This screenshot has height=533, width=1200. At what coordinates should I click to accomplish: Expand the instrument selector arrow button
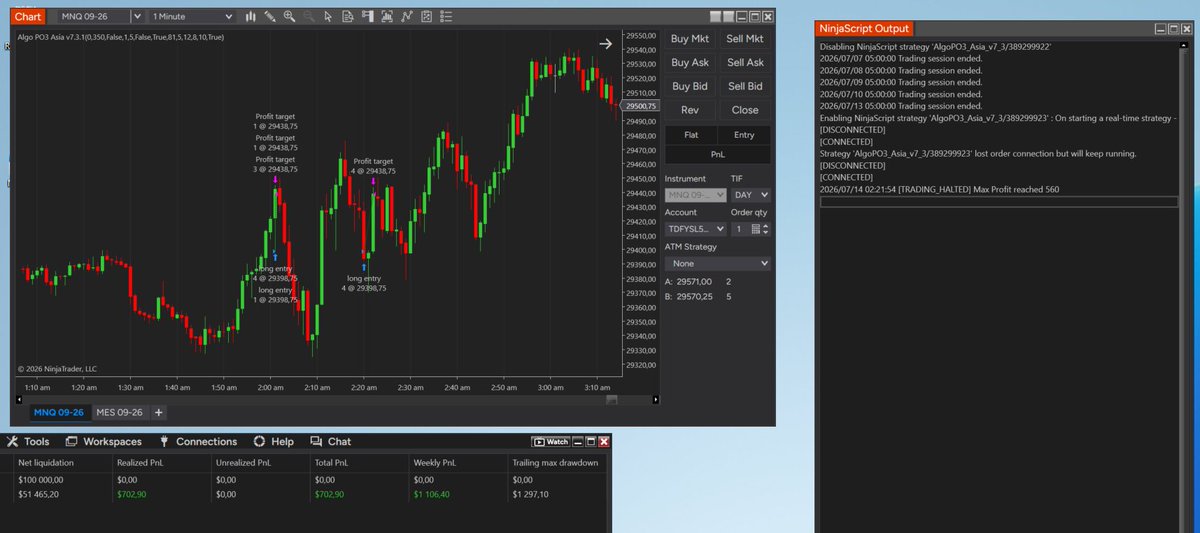pos(136,17)
